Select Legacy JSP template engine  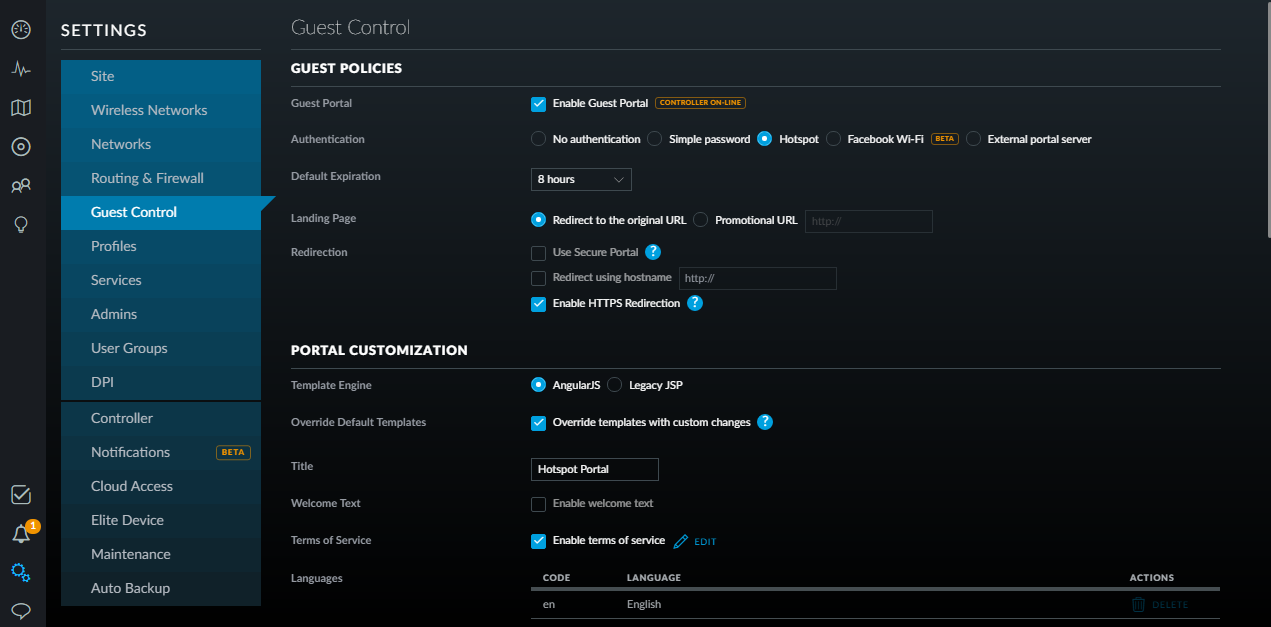[x=614, y=385]
